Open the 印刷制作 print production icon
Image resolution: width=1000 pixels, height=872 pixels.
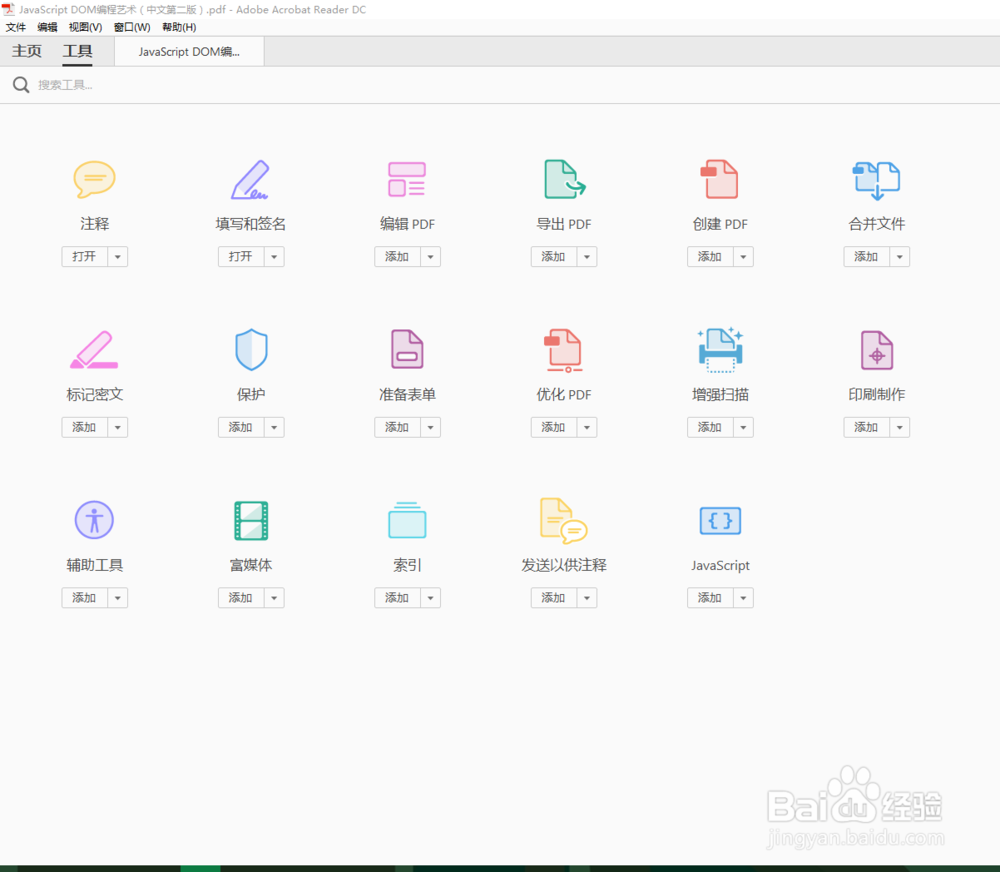point(876,350)
